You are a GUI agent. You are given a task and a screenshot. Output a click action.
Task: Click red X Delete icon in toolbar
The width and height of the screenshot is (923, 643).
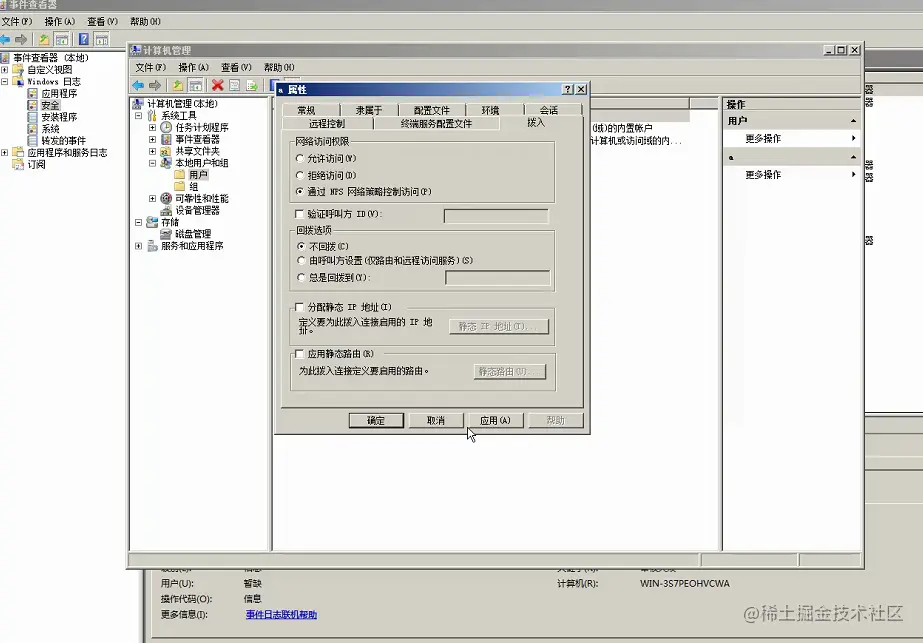[x=217, y=85]
